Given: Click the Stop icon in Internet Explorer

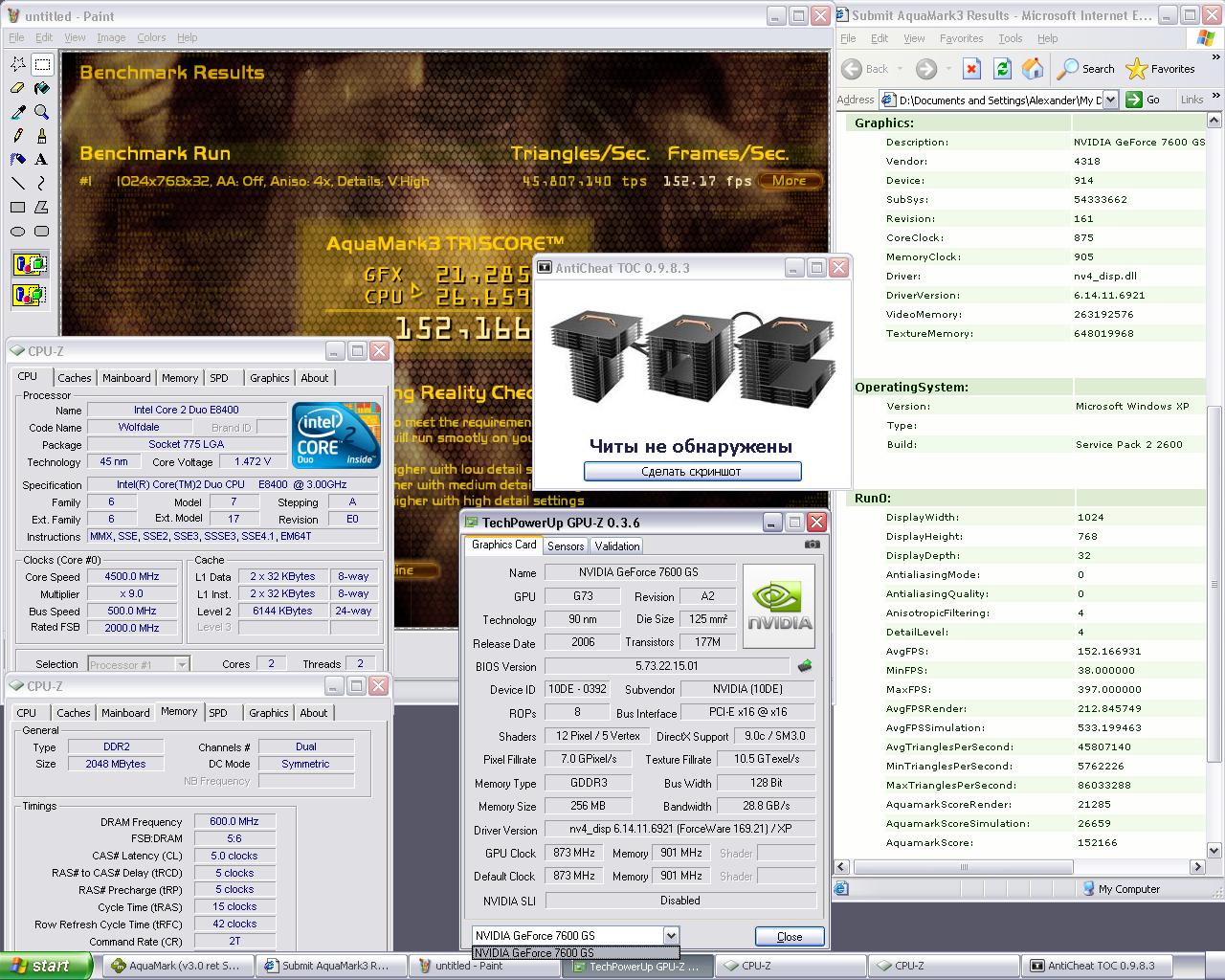Looking at the screenshot, I should (971, 69).
